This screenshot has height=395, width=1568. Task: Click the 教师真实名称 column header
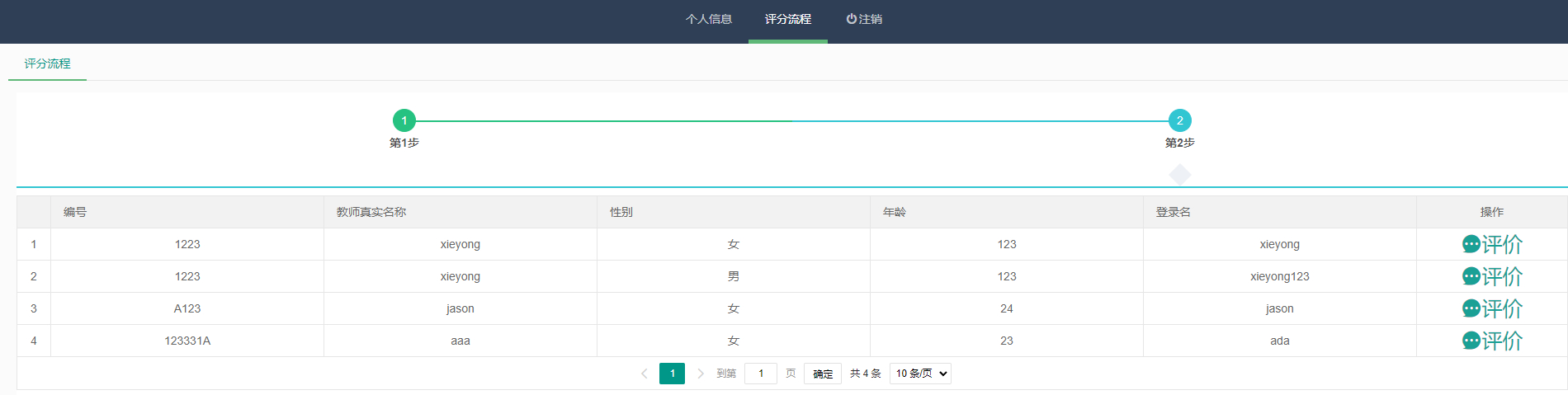(371, 212)
